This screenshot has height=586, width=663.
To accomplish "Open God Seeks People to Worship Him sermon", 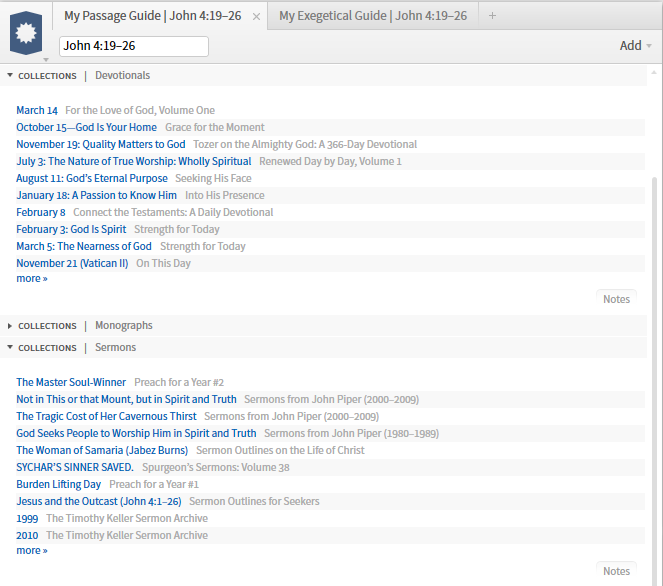I will 136,433.
